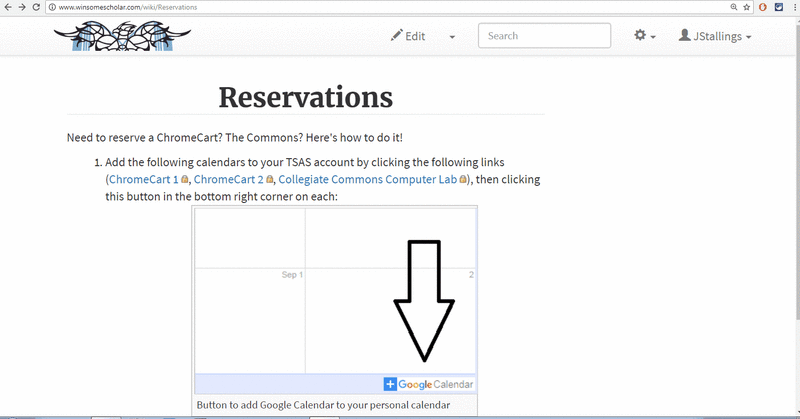Click caption 'Button to add Google Calendar'
Screen dimensions: 800x419
click(x=323, y=405)
